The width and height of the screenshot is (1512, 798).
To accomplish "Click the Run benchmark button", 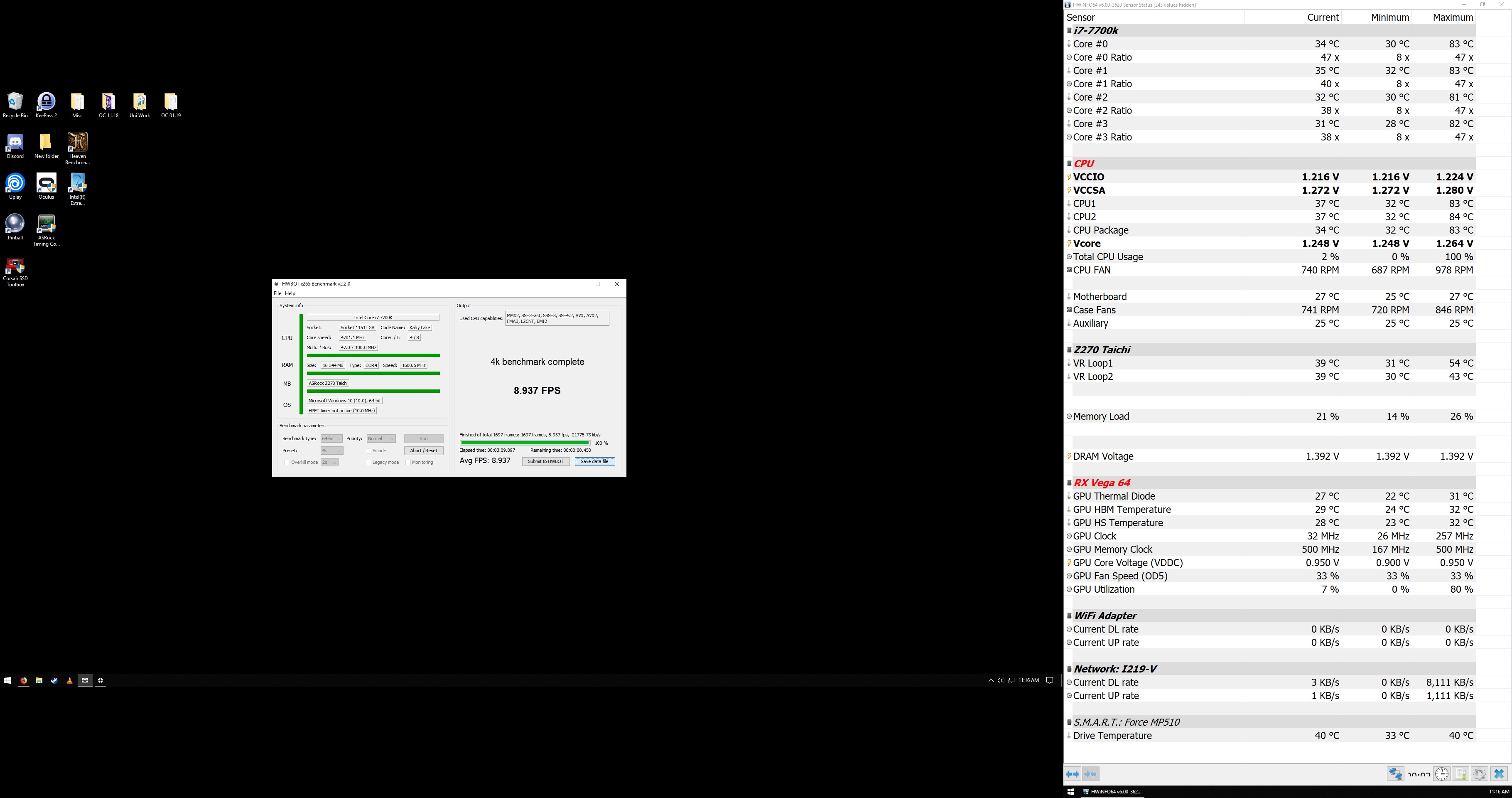I will click(x=423, y=438).
